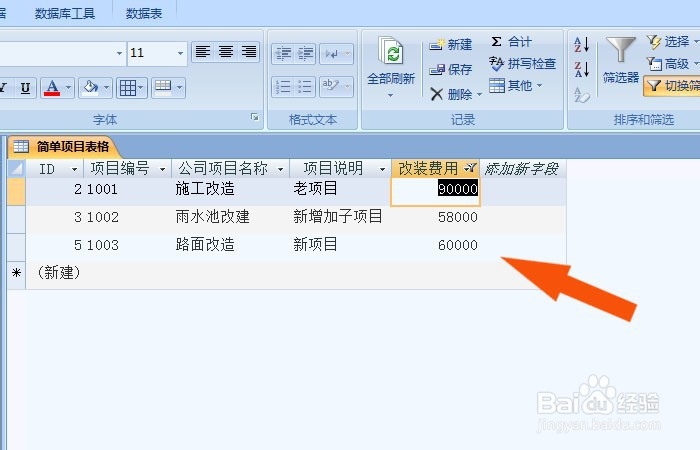Select row selector for record 1003

(x=17, y=247)
